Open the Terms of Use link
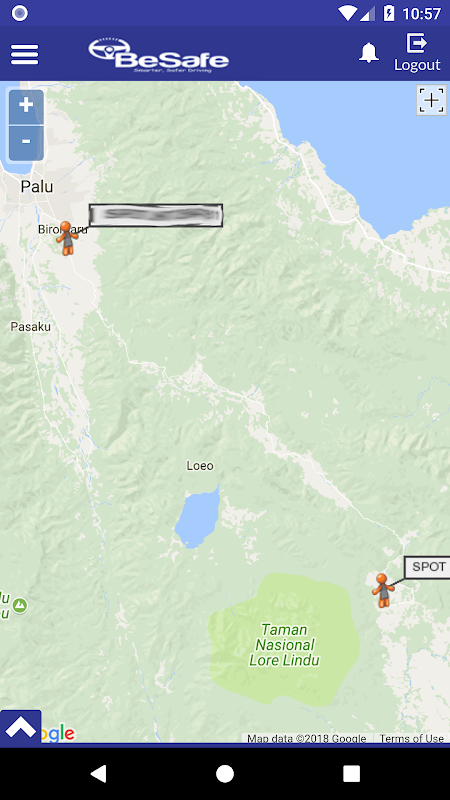The height and width of the screenshot is (800, 450). point(412,738)
